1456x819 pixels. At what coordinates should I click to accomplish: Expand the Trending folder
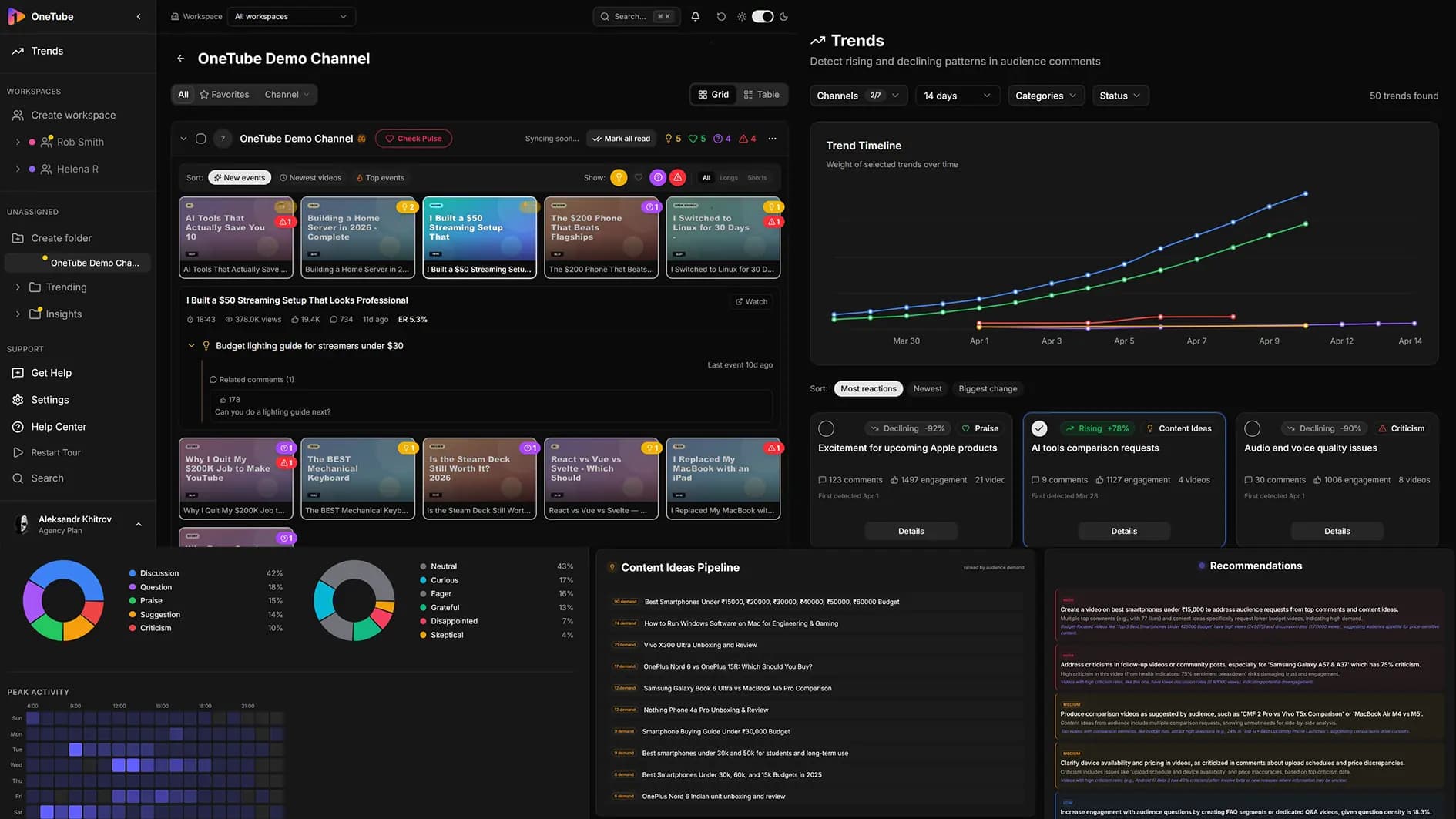coord(18,287)
